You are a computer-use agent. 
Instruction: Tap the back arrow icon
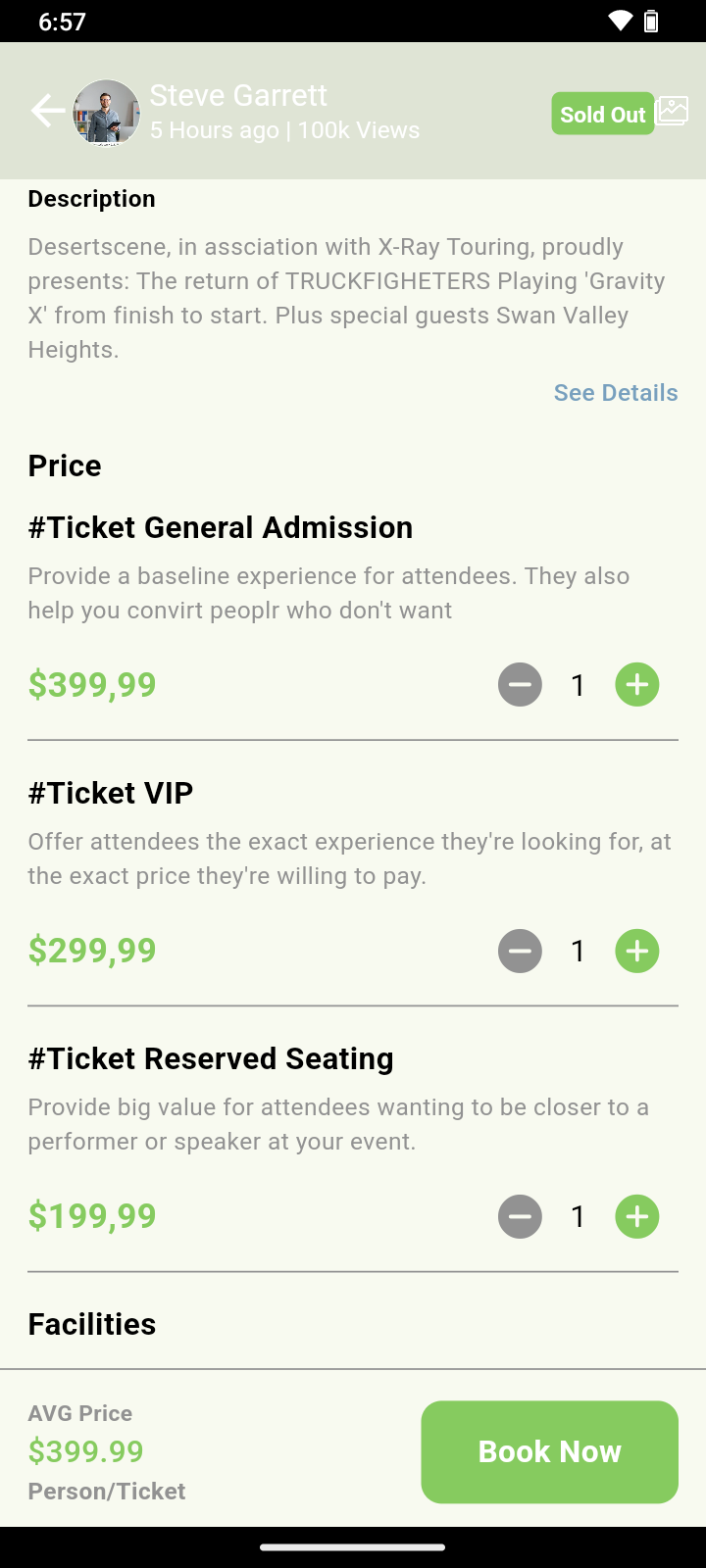pyautogui.click(x=47, y=112)
